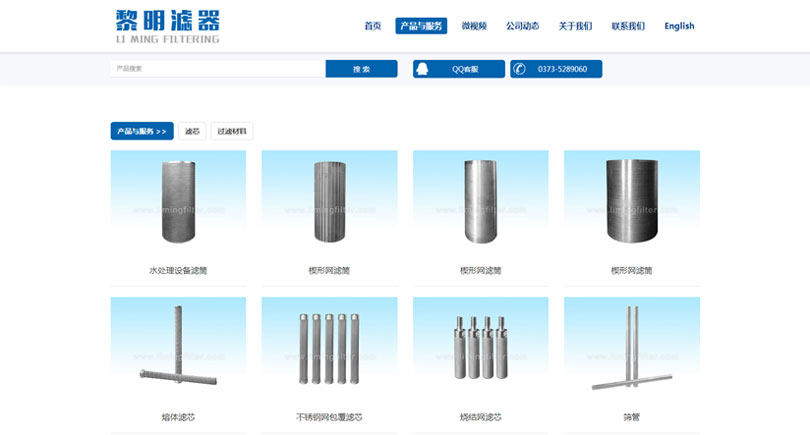Click the telephone handset icon

point(519,69)
